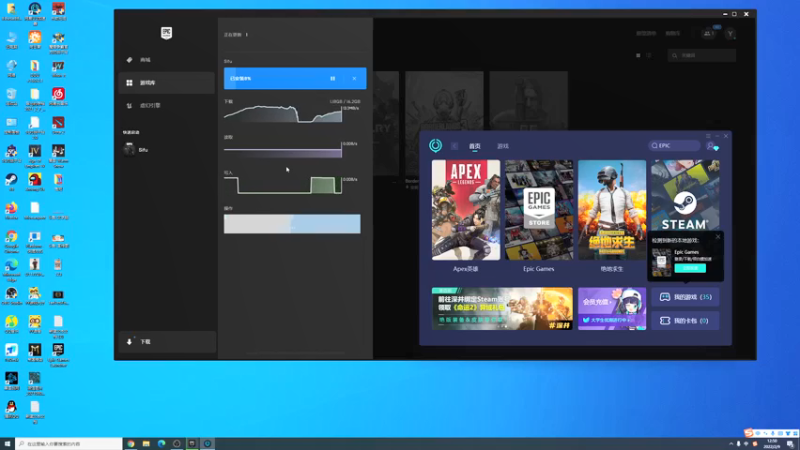Select the Epic Games Store card

539,210
